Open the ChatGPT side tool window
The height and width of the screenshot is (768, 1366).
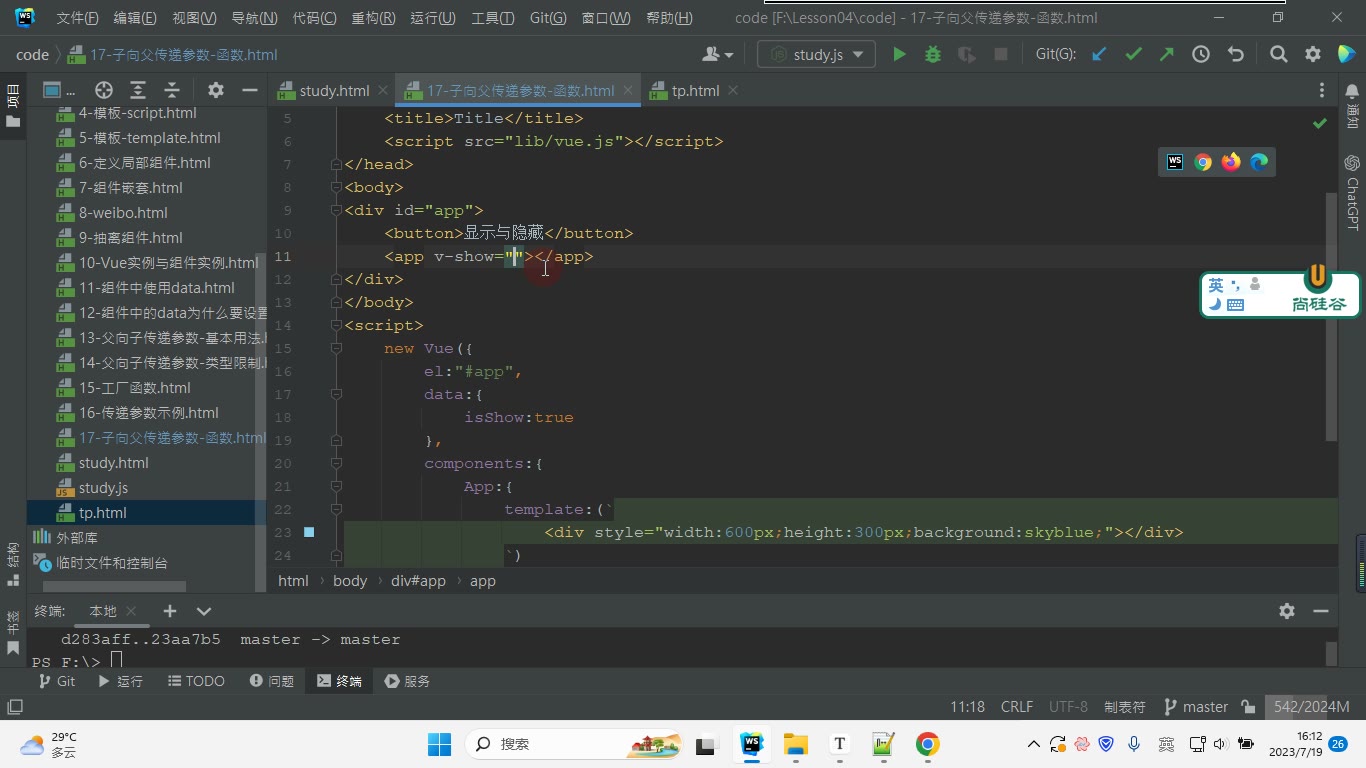(1352, 191)
